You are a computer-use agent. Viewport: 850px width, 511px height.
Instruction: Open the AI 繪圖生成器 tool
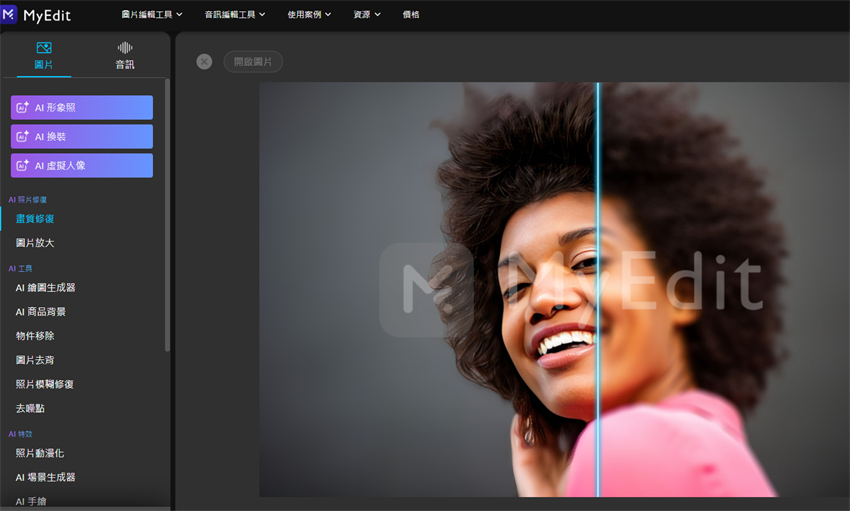click(45, 288)
